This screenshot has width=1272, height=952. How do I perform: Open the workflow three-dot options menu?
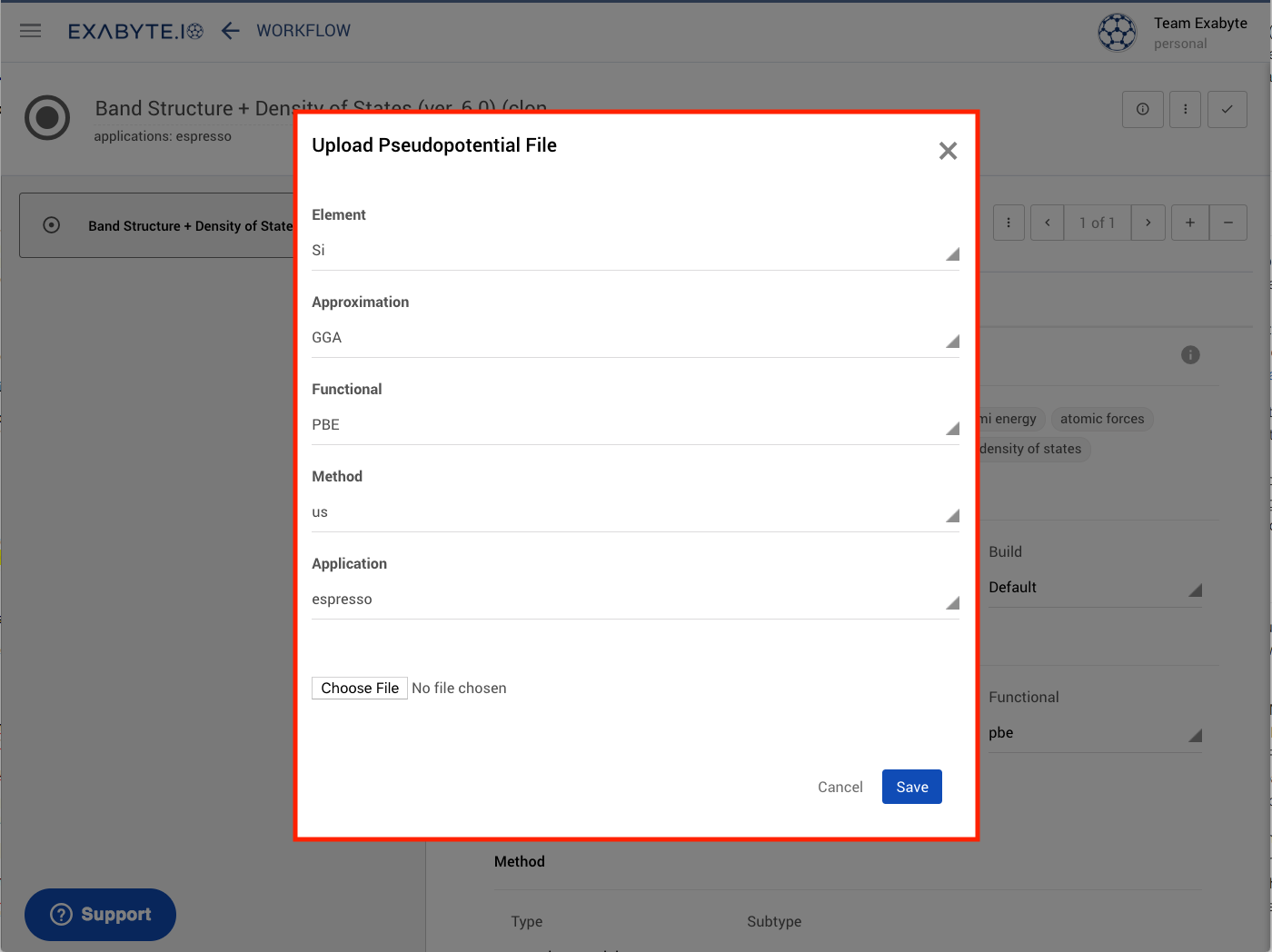click(x=1185, y=109)
